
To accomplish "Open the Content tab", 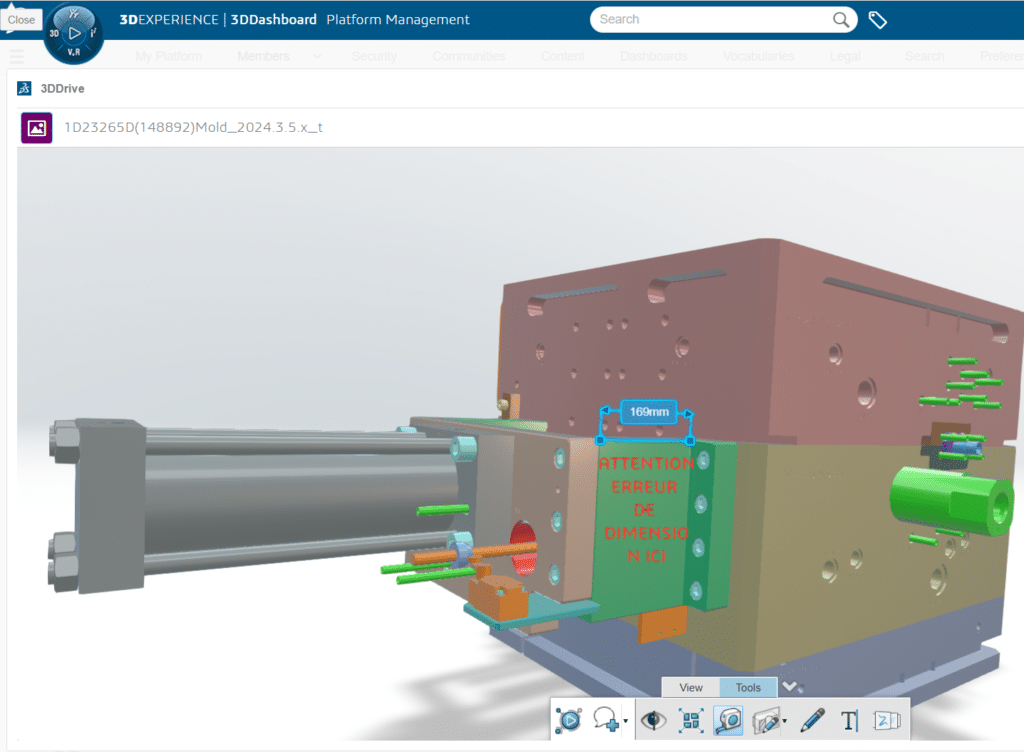I will coord(562,56).
